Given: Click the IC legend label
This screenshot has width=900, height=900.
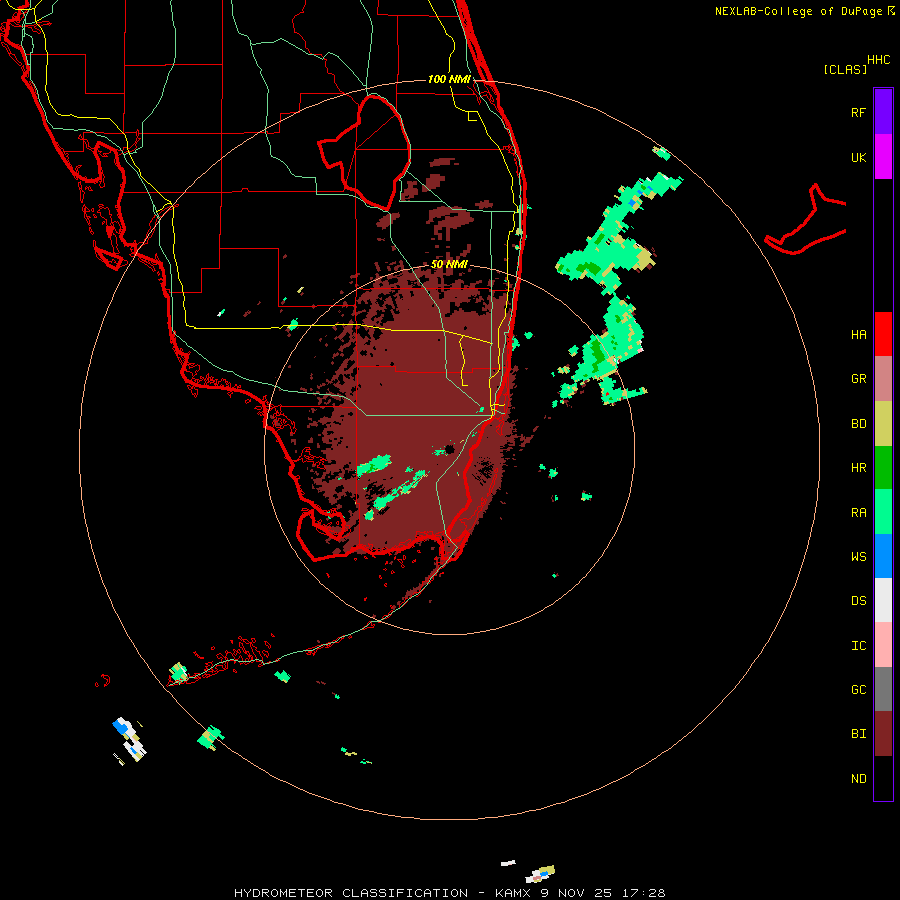Looking at the screenshot, I should pos(858,646).
